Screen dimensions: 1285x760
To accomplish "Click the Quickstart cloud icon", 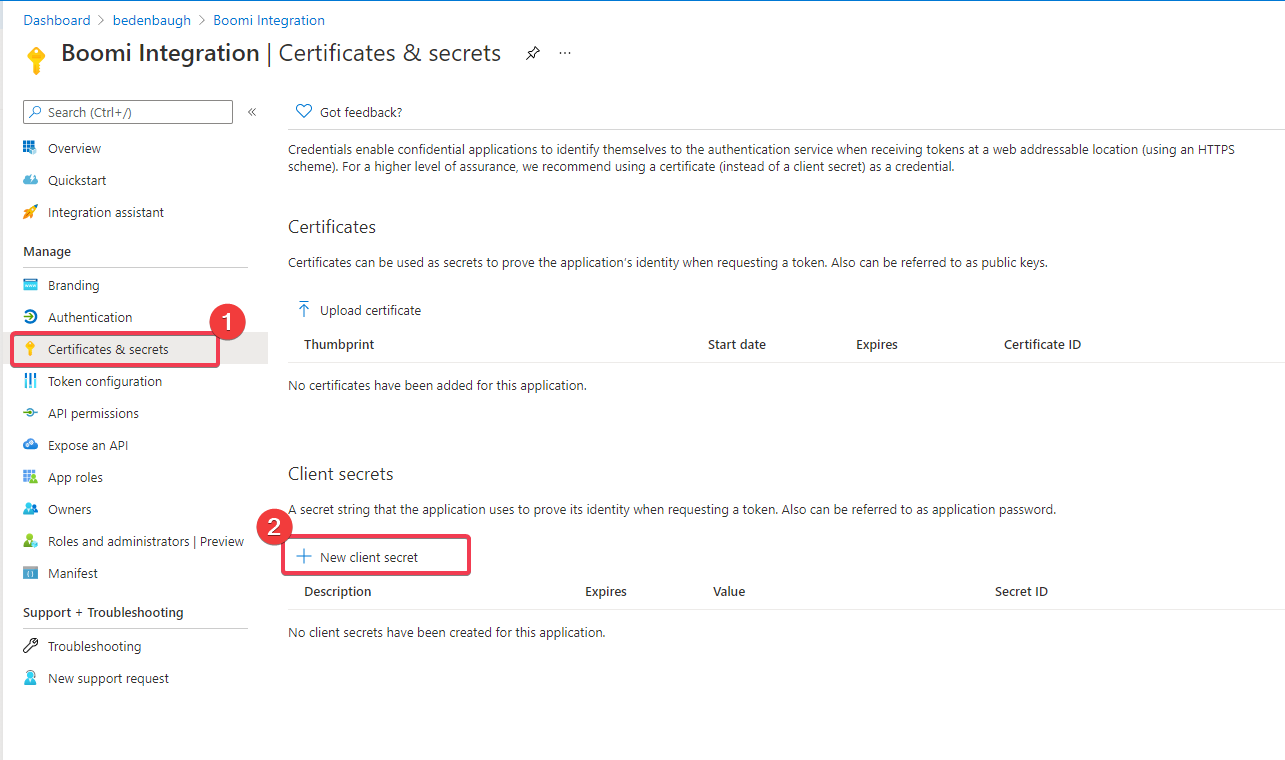I will (x=30, y=180).
